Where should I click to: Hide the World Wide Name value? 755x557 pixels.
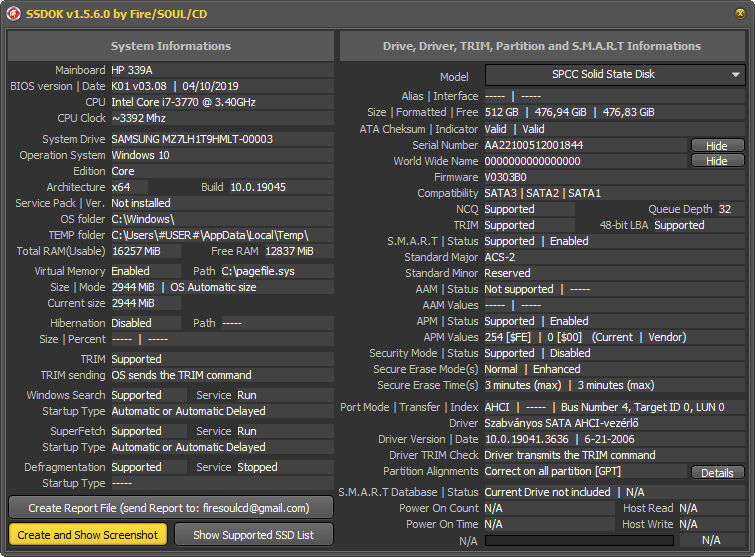717,161
